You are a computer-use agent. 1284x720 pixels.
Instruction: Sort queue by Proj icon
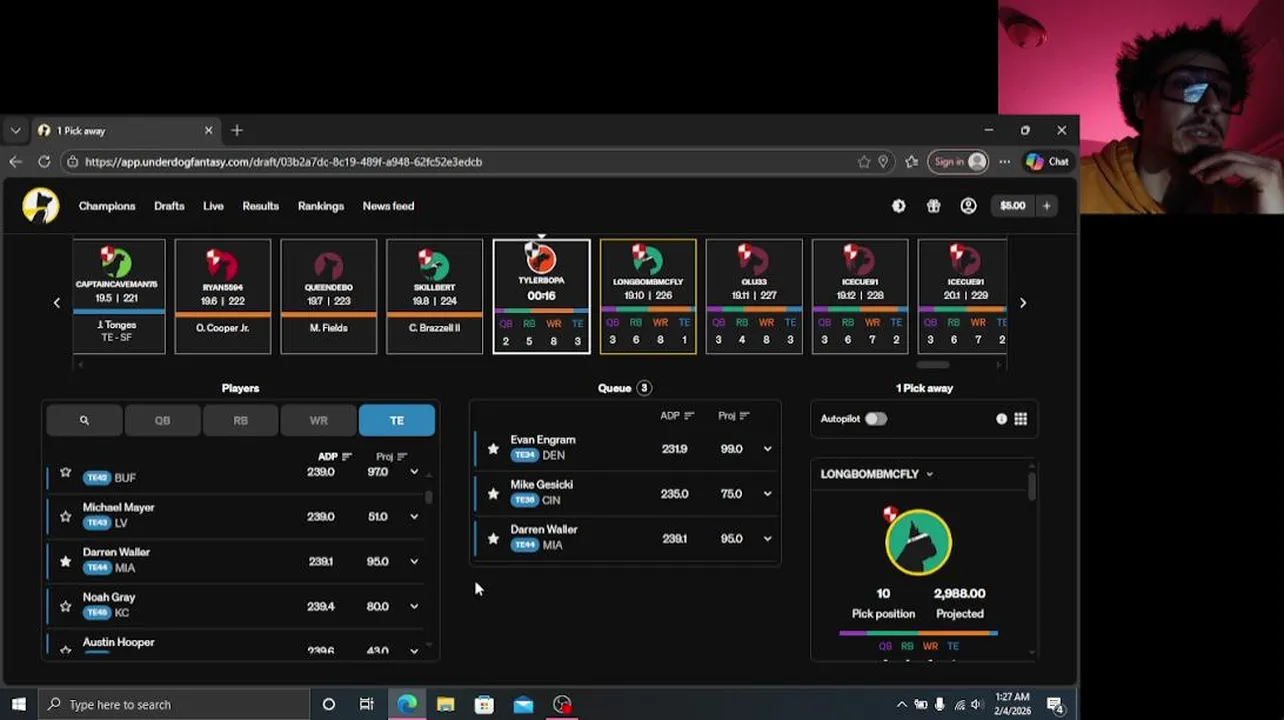[744, 416]
